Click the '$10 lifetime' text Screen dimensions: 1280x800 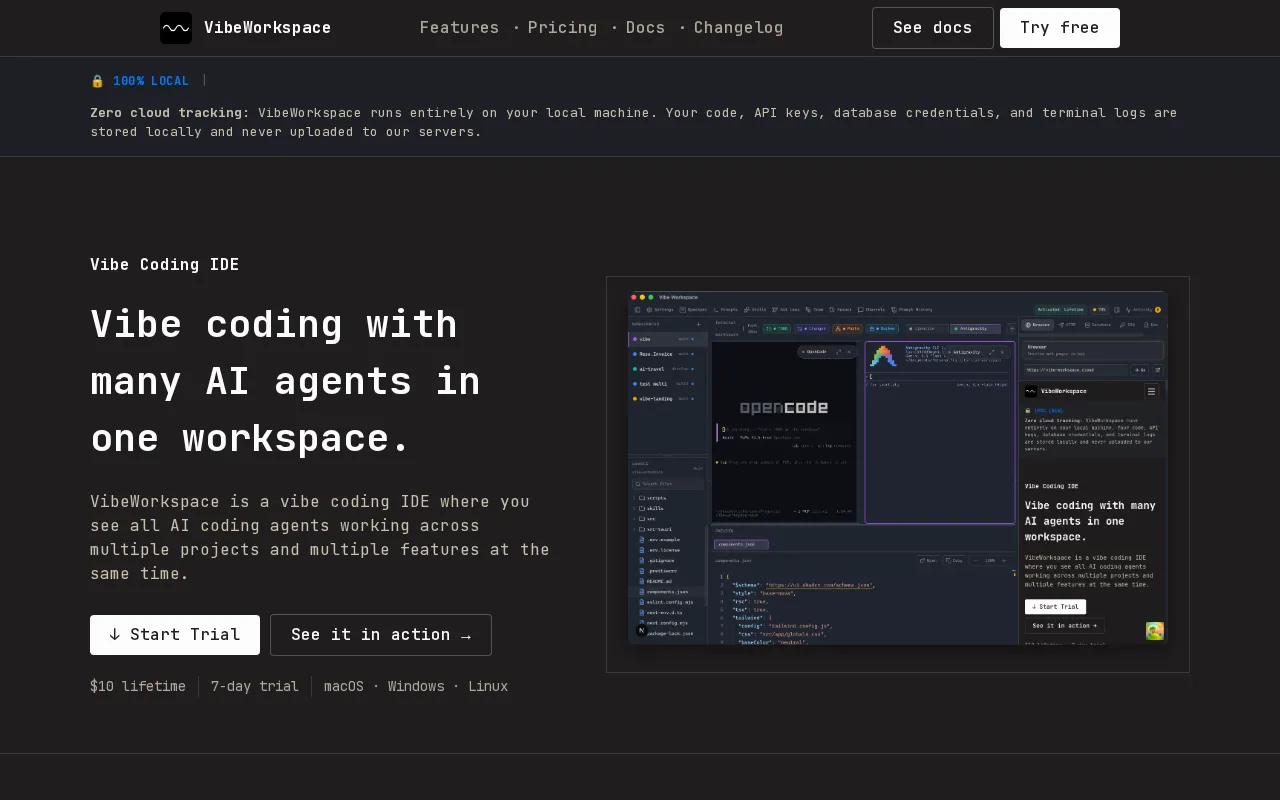point(138,686)
